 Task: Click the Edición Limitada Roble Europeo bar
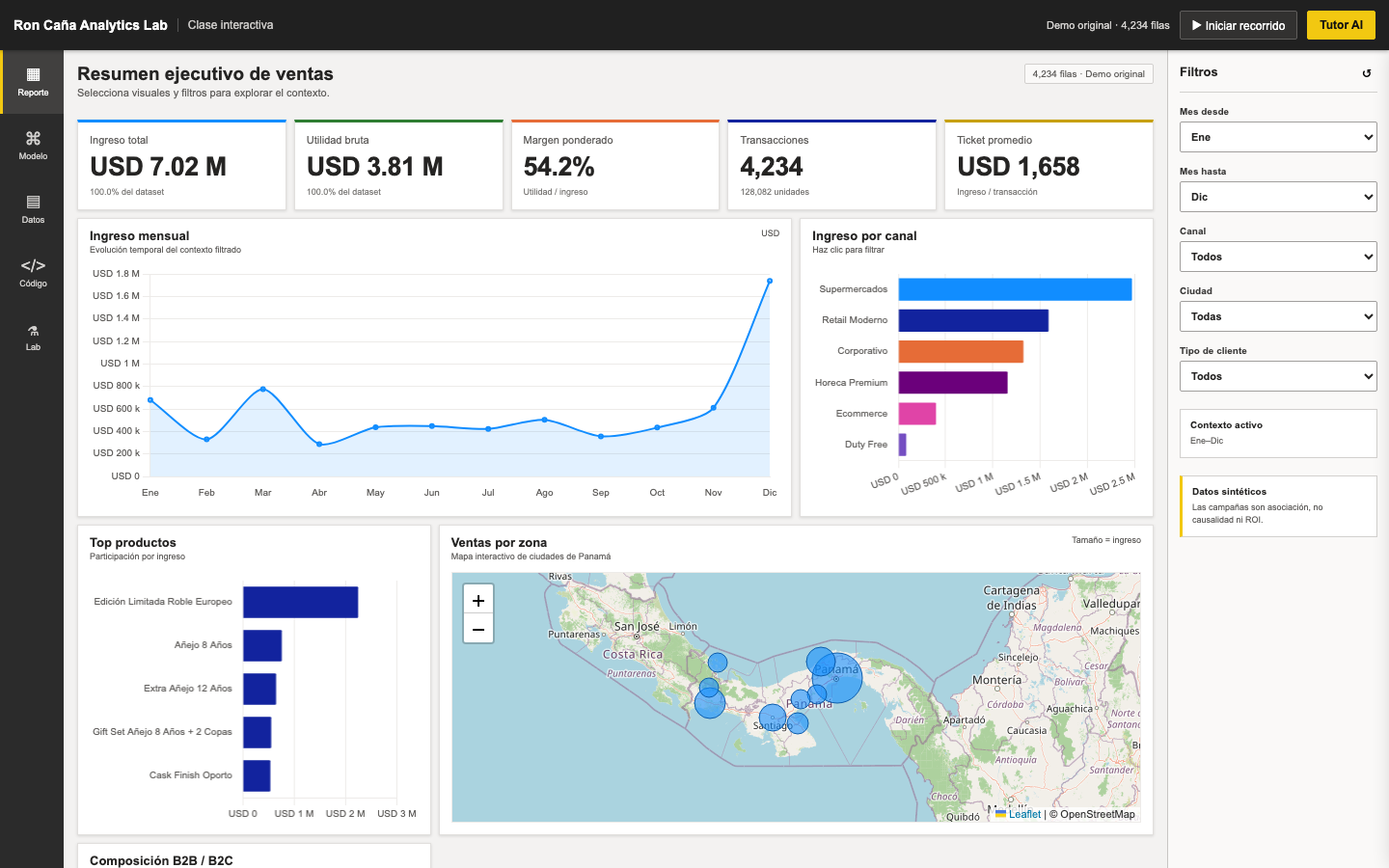tap(301, 602)
